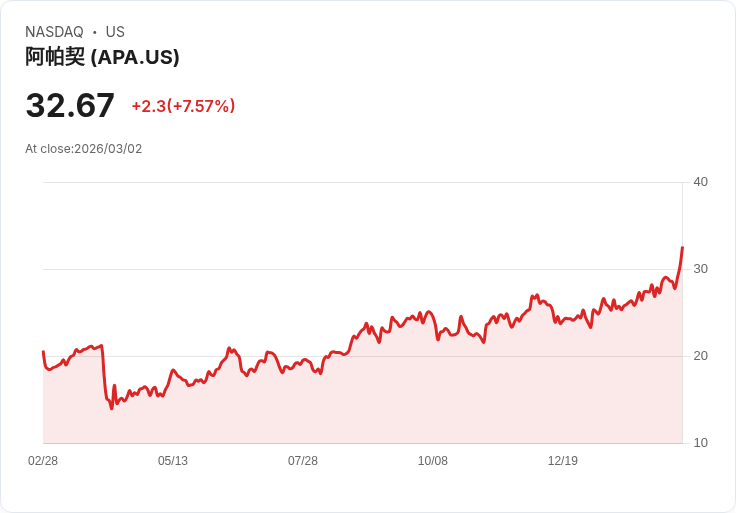Click the dot separator between NASDAQ and US

coord(95,32)
